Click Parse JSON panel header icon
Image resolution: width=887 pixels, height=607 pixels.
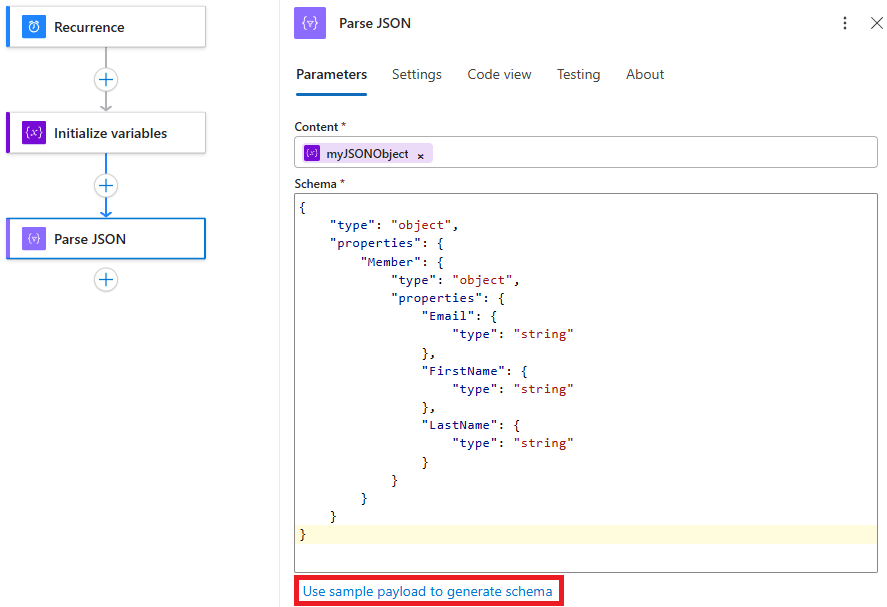310,23
